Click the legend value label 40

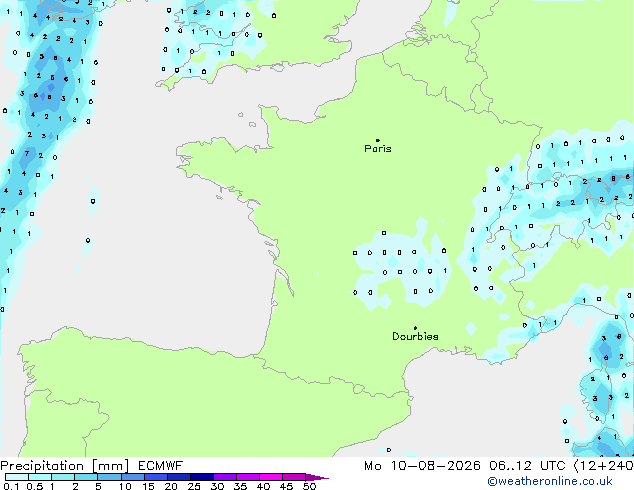pyautogui.click(x=263, y=486)
